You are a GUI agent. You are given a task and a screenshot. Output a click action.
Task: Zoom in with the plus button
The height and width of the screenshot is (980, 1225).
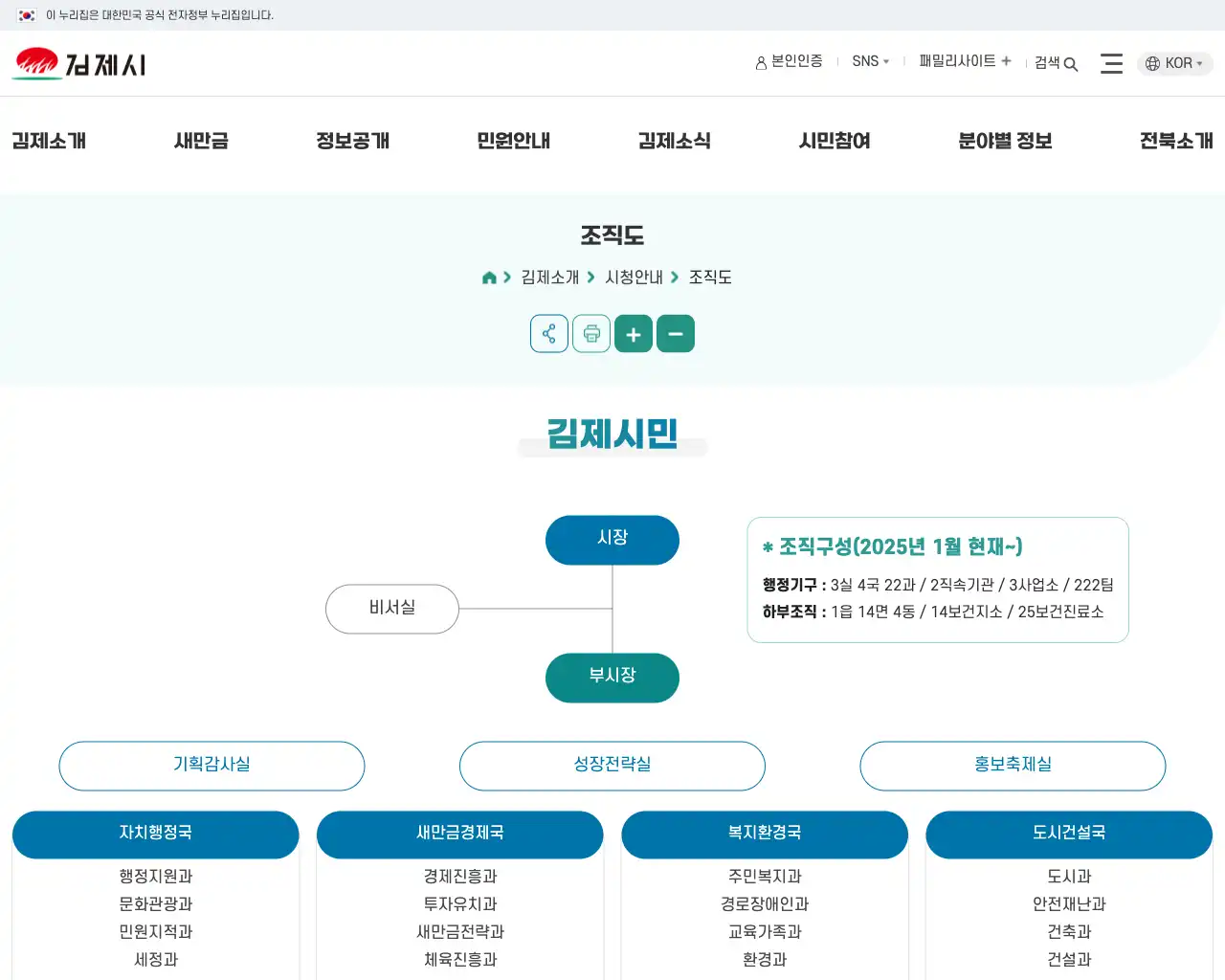point(633,333)
